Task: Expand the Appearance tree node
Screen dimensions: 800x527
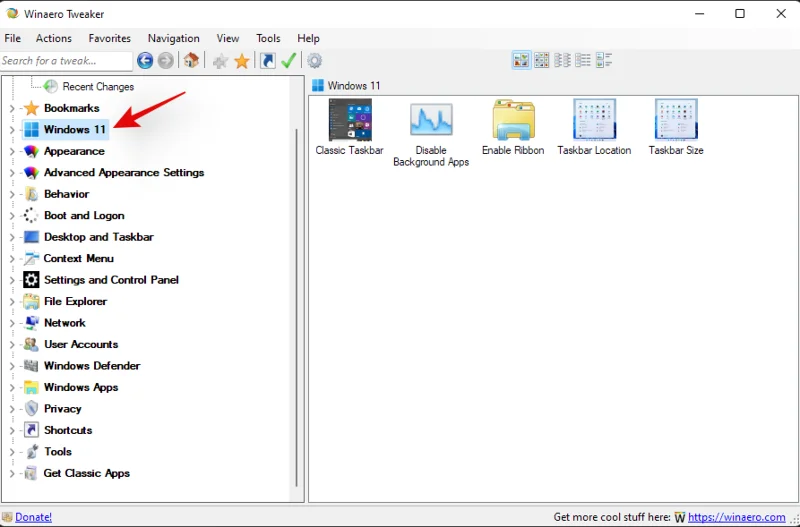Action: tap(12, 151)
